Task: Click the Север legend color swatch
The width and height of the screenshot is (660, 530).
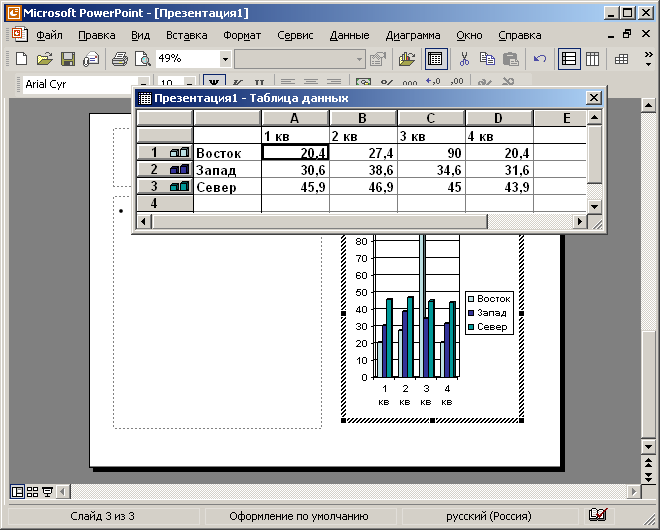Action: [471, 327]
